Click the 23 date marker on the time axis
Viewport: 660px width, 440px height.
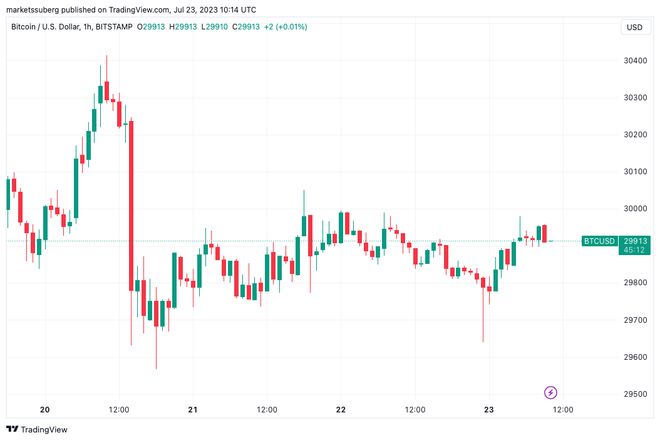pyautogui.click(x=489, y=410)
